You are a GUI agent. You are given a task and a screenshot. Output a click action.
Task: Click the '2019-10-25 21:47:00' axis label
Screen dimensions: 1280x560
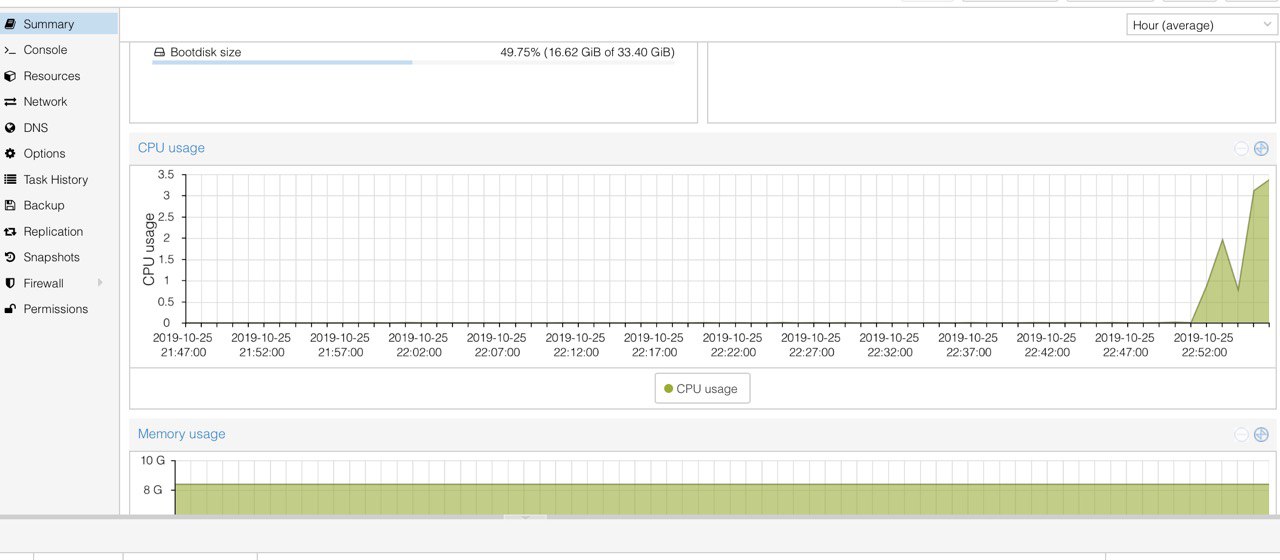182,345
